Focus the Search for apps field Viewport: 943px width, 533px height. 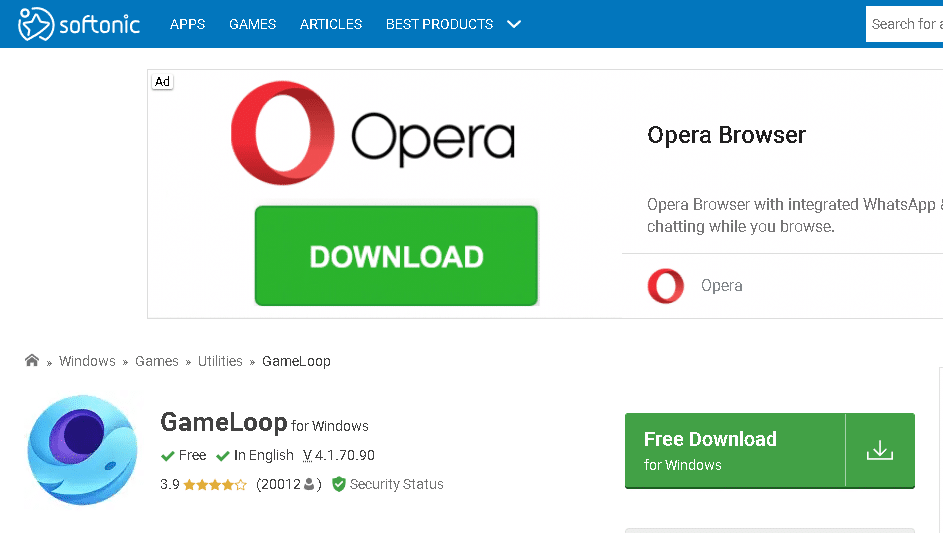pos(905,24)
